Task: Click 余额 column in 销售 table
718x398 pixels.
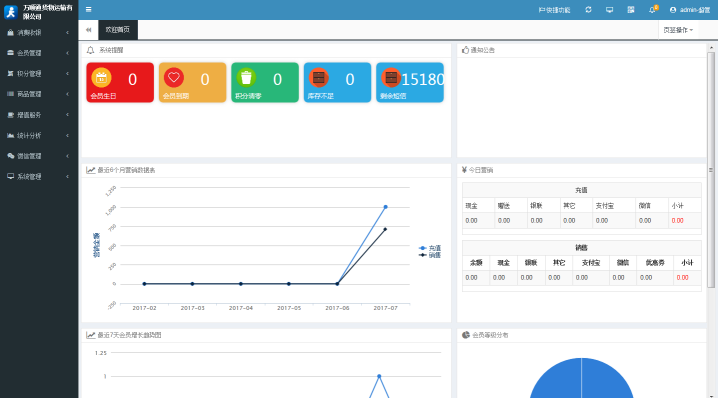Action: click(x=476, y=263)
